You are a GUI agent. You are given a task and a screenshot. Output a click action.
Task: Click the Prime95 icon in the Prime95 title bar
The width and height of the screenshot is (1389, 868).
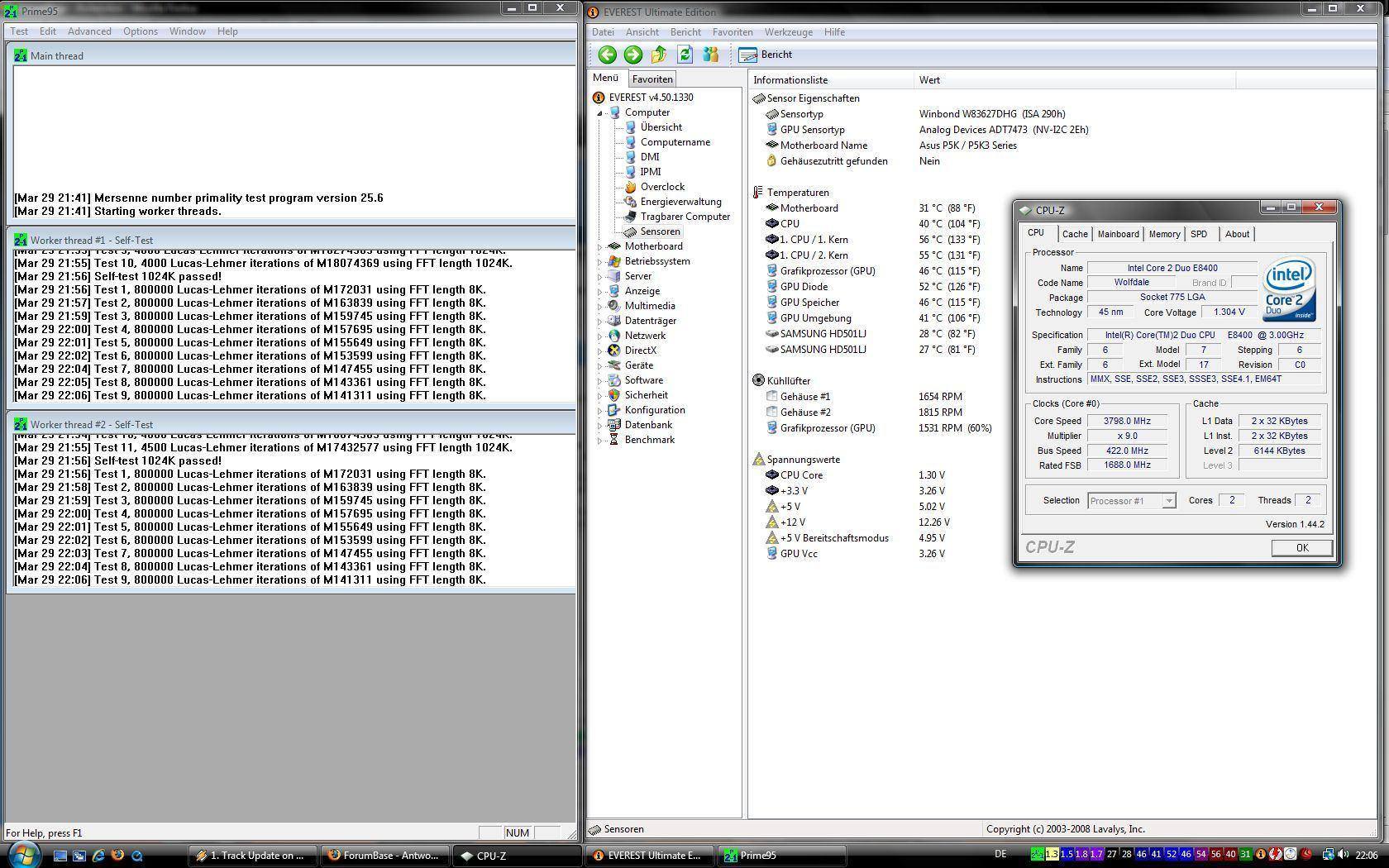tap(11, 12)
